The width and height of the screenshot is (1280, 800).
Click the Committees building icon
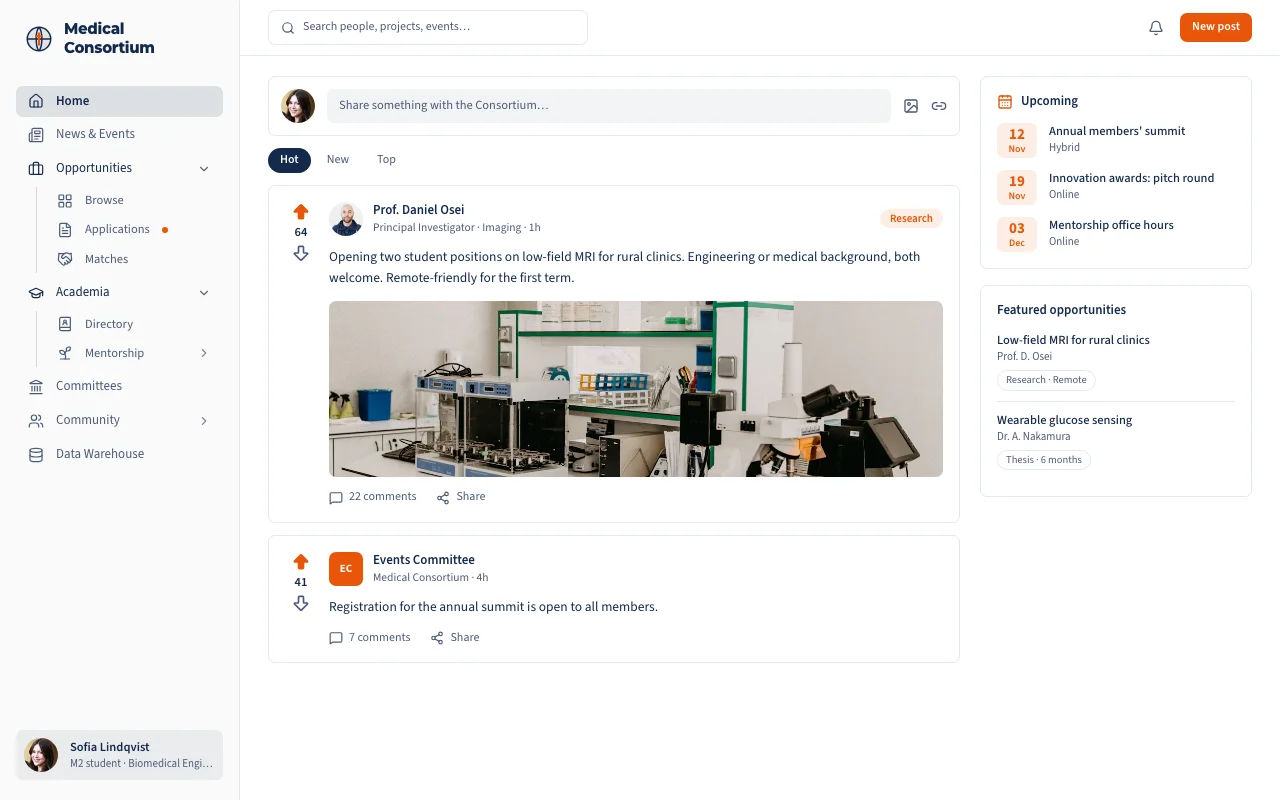36,386
